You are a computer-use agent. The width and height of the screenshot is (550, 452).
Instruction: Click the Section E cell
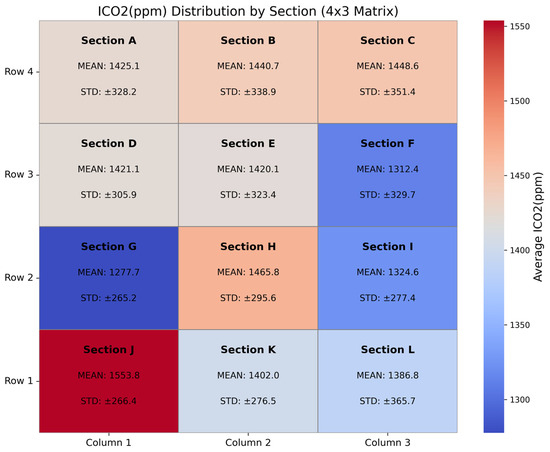248,175
